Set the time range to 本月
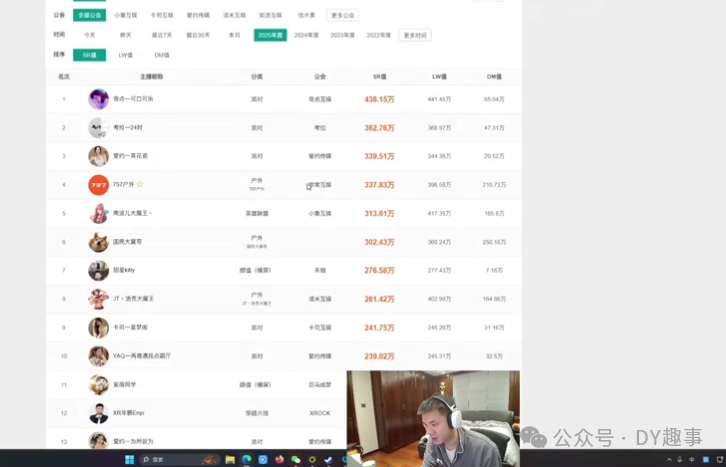Image resolution: width=726 pixels, height=467 pixels. pyautogui.click(x=234, y=35)
